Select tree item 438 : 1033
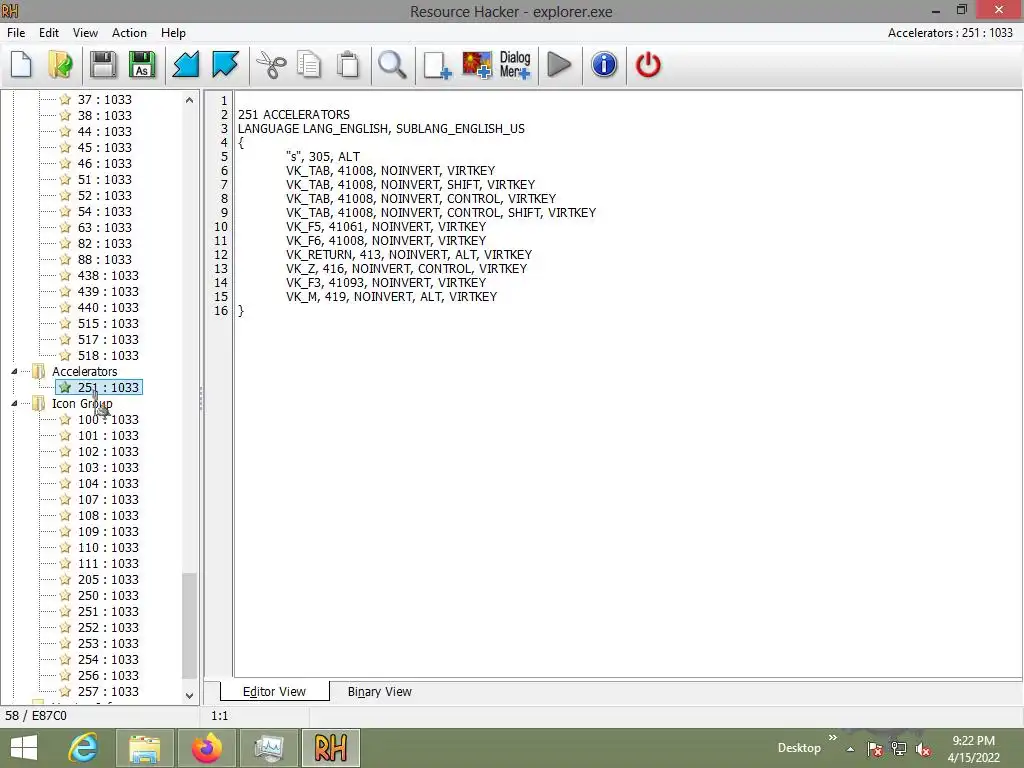Image resolution: width=1024 pixels, height=768 pixels. point(108,276)
